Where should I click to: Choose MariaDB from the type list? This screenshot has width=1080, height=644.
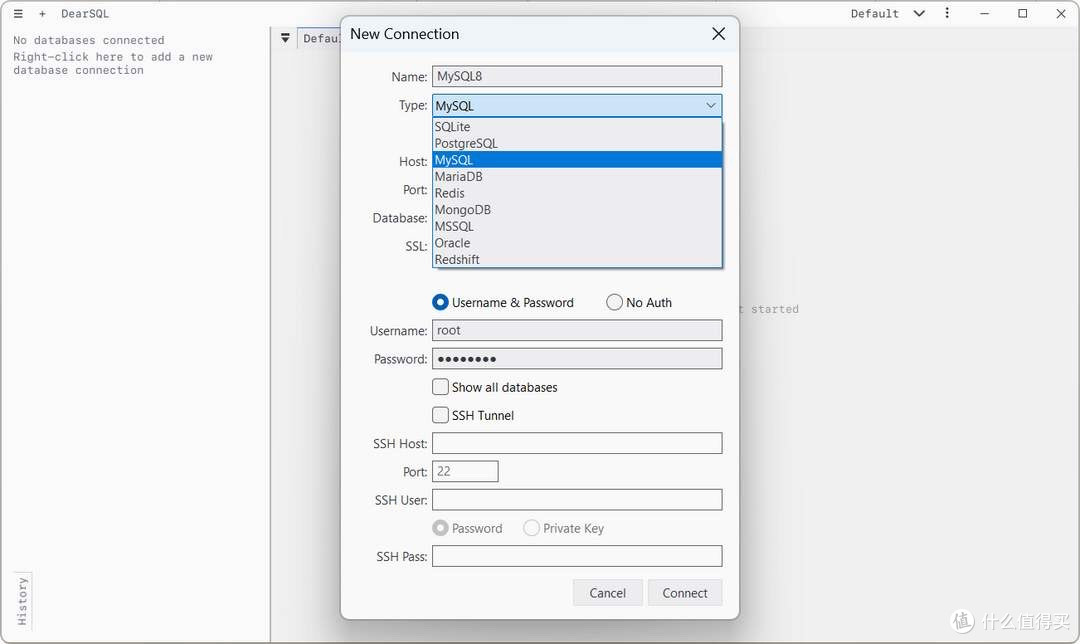point(577,176)
